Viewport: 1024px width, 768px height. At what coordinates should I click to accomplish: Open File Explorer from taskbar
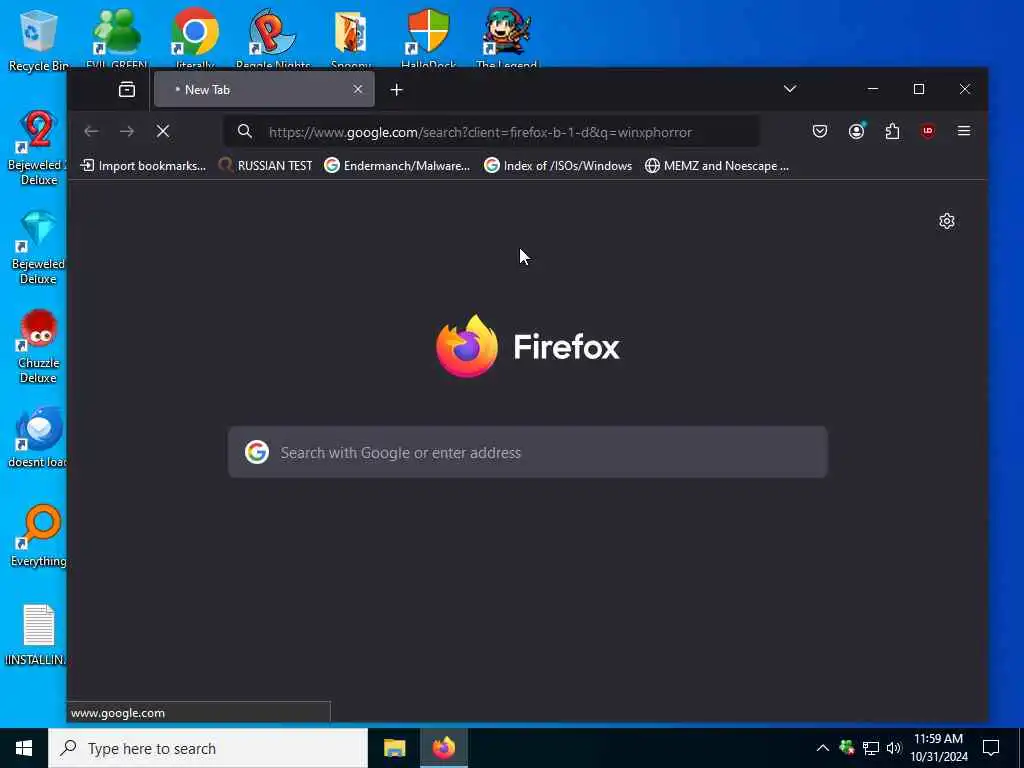[394, 748]
